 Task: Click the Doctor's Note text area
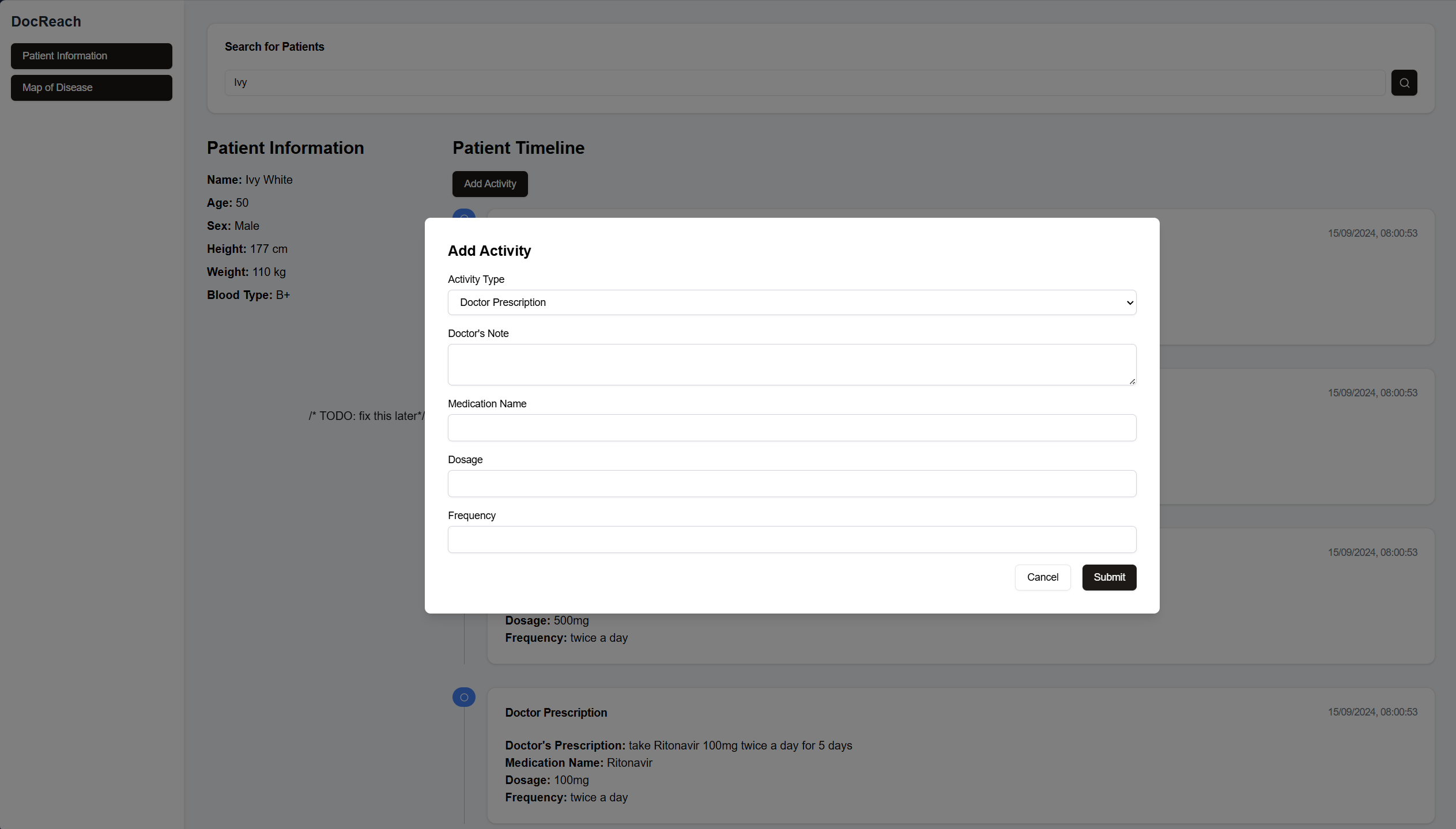coord(791,364)
